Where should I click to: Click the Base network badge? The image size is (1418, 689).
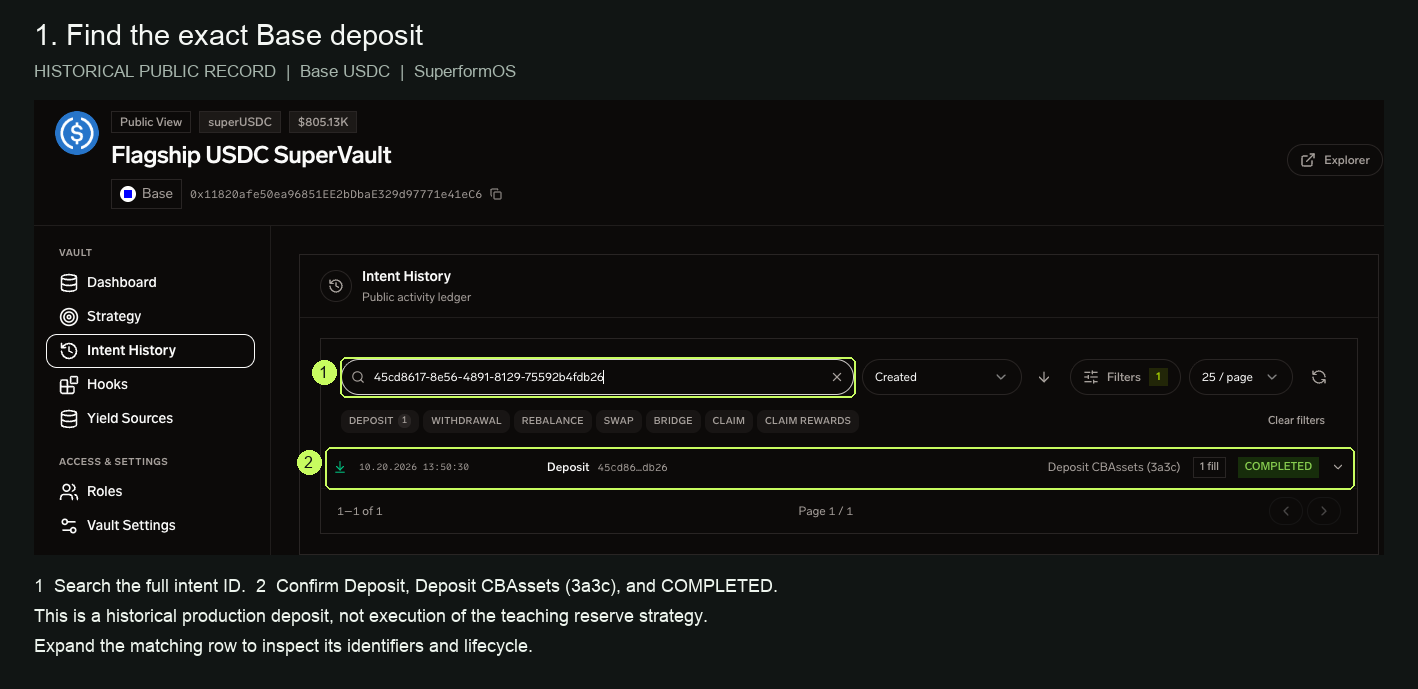[146, 194]
